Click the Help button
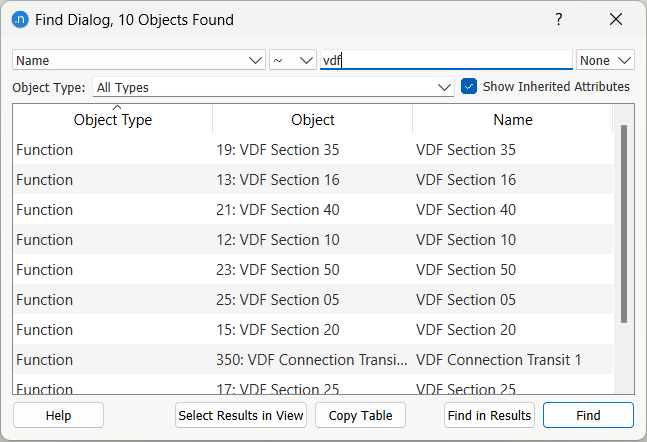 click(58, 415)
